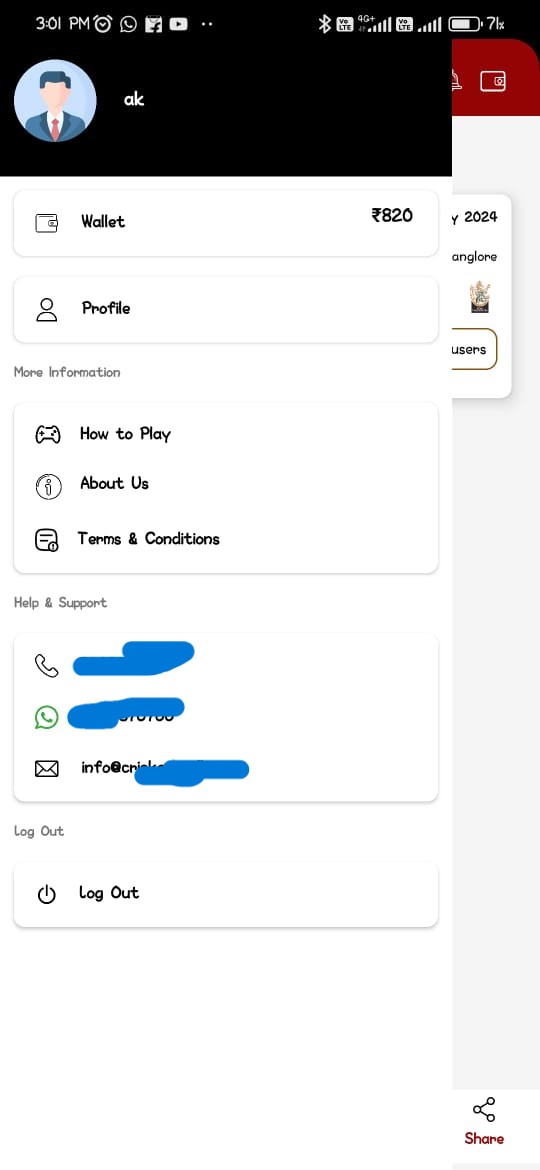Tap the user avatar picture
Image resolution: width=540 pixels, height=1170 pixels.
point(55,101)
